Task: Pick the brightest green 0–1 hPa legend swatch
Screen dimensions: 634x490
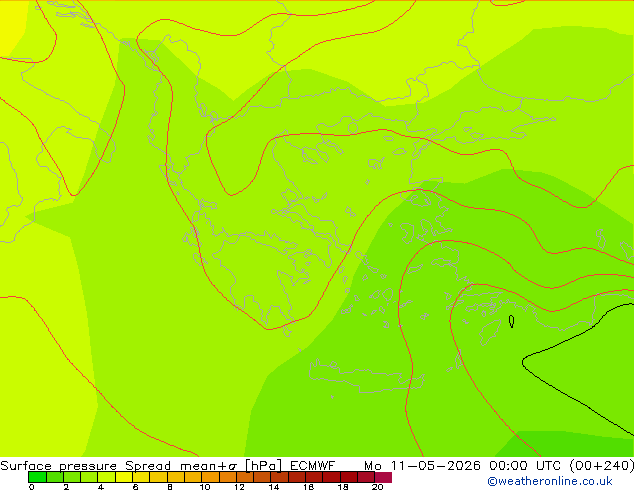Action: [x=37, y=477]
